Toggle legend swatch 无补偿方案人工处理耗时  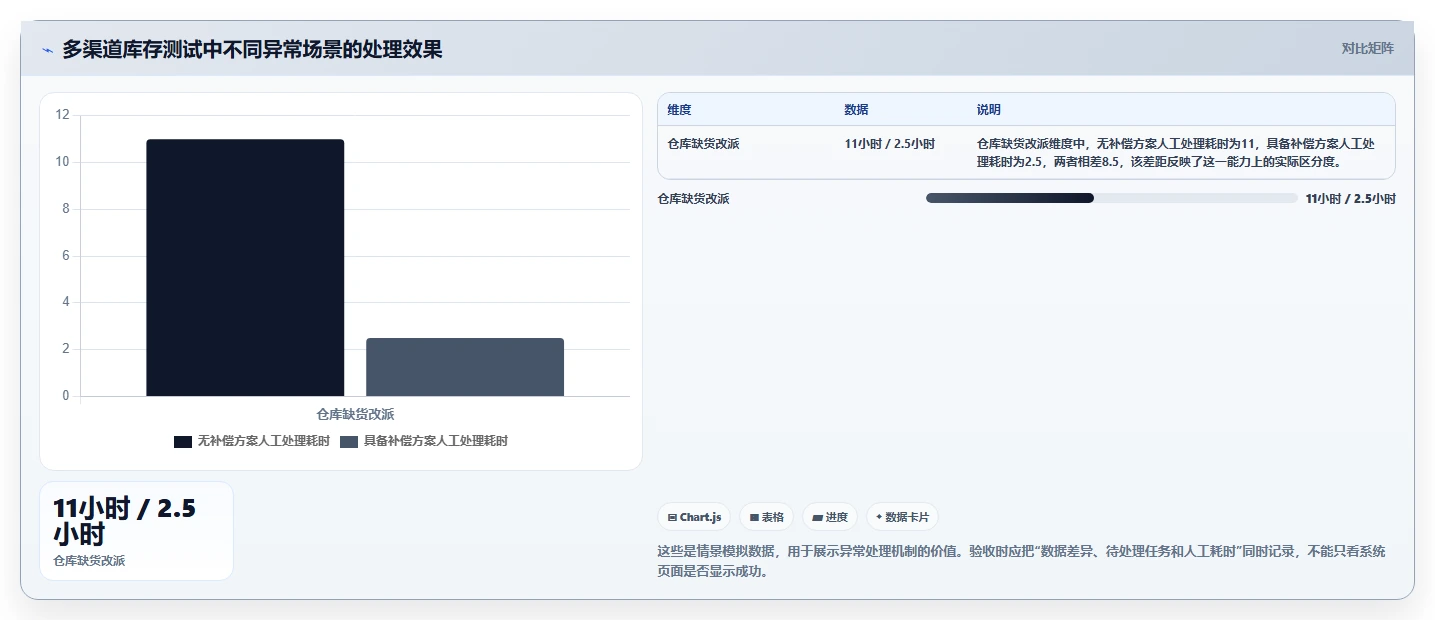click(183, 442)
